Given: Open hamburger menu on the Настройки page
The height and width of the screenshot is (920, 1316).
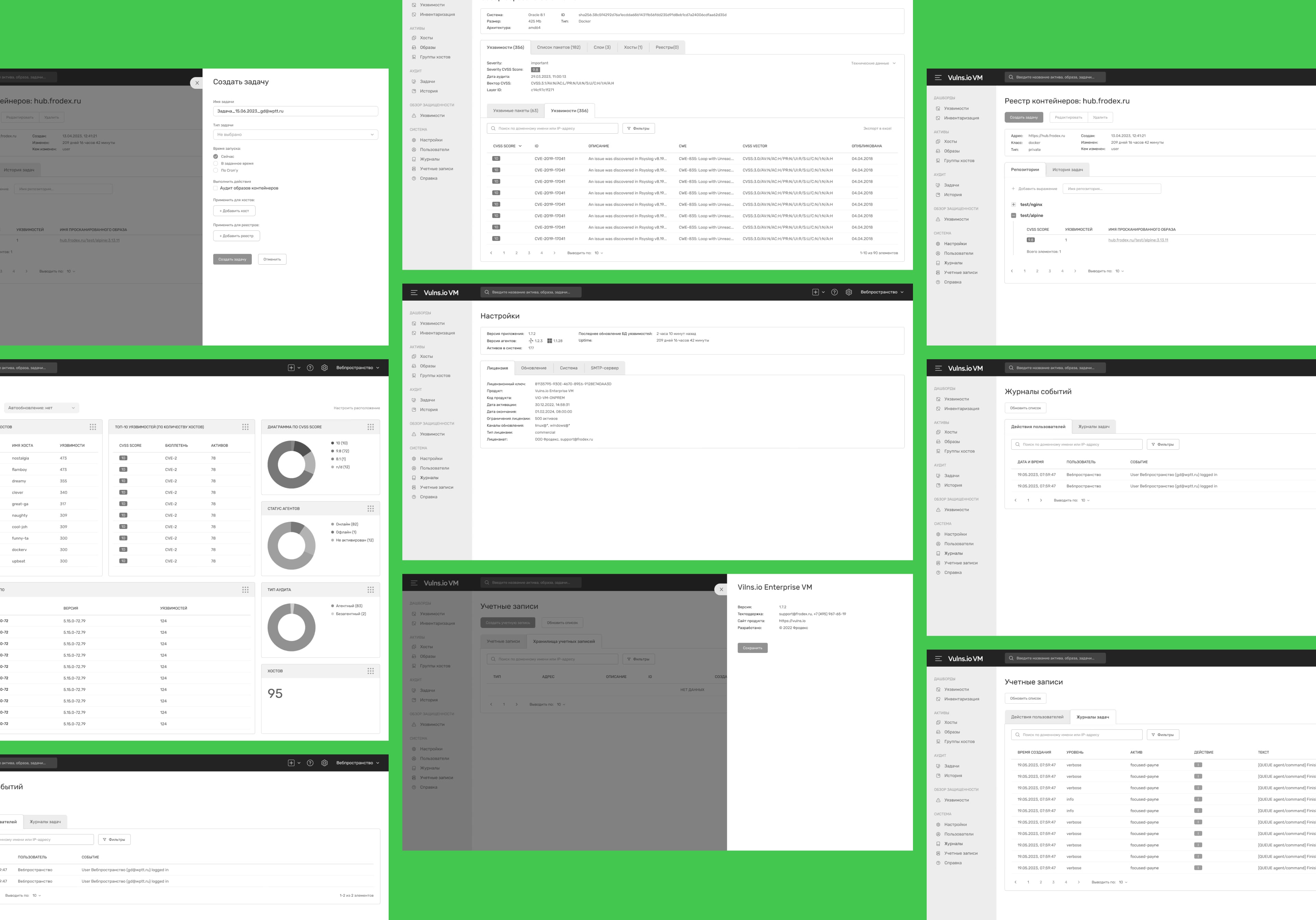Looking at the screenshot, I should (x=414, y=292).
